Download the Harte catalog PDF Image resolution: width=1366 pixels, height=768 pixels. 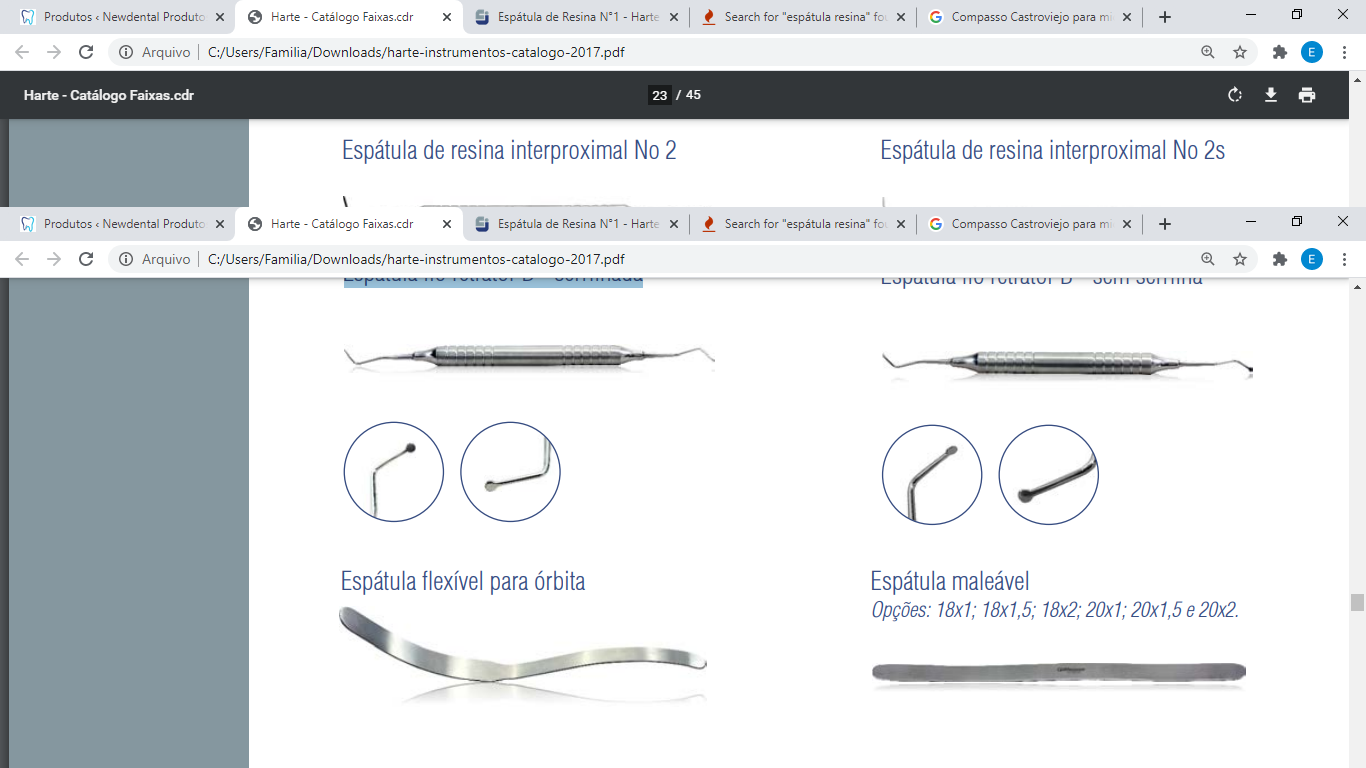(x=1271, y=95)
